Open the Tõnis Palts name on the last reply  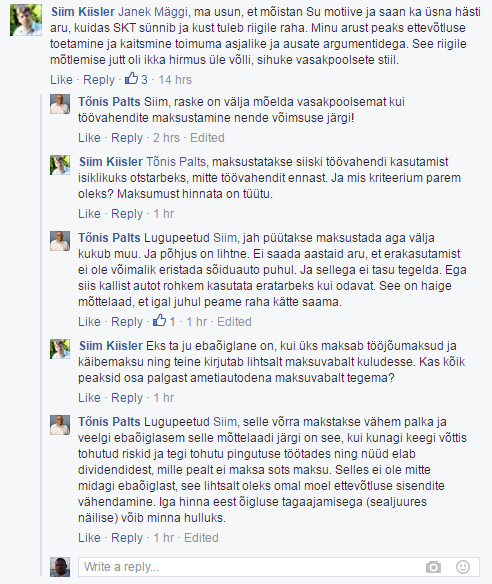(109, 422)
